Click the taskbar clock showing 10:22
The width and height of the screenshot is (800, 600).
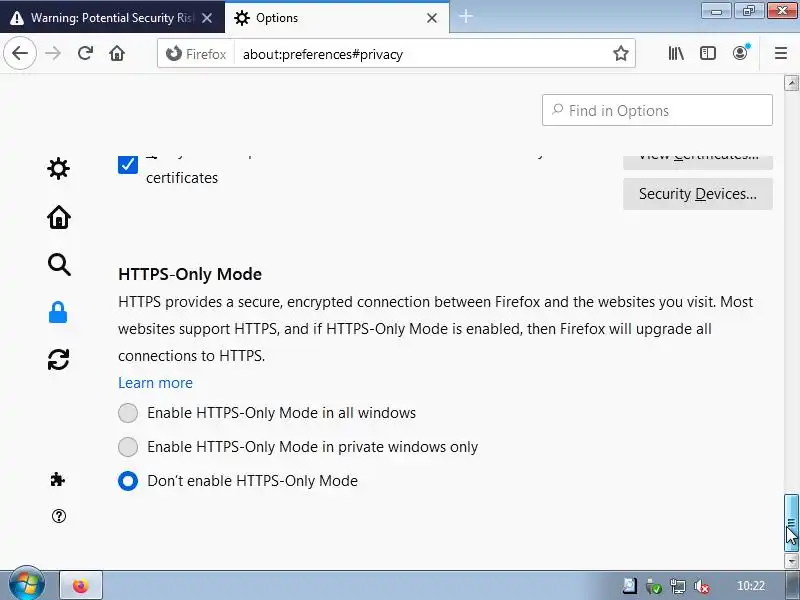(751, 586)
